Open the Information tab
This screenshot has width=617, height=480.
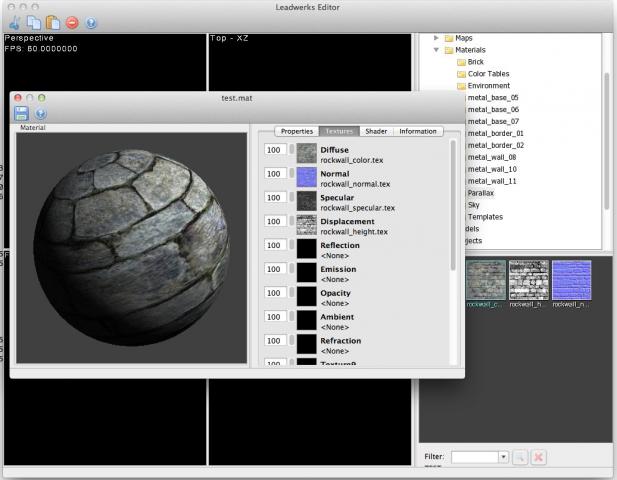point(417,131)
